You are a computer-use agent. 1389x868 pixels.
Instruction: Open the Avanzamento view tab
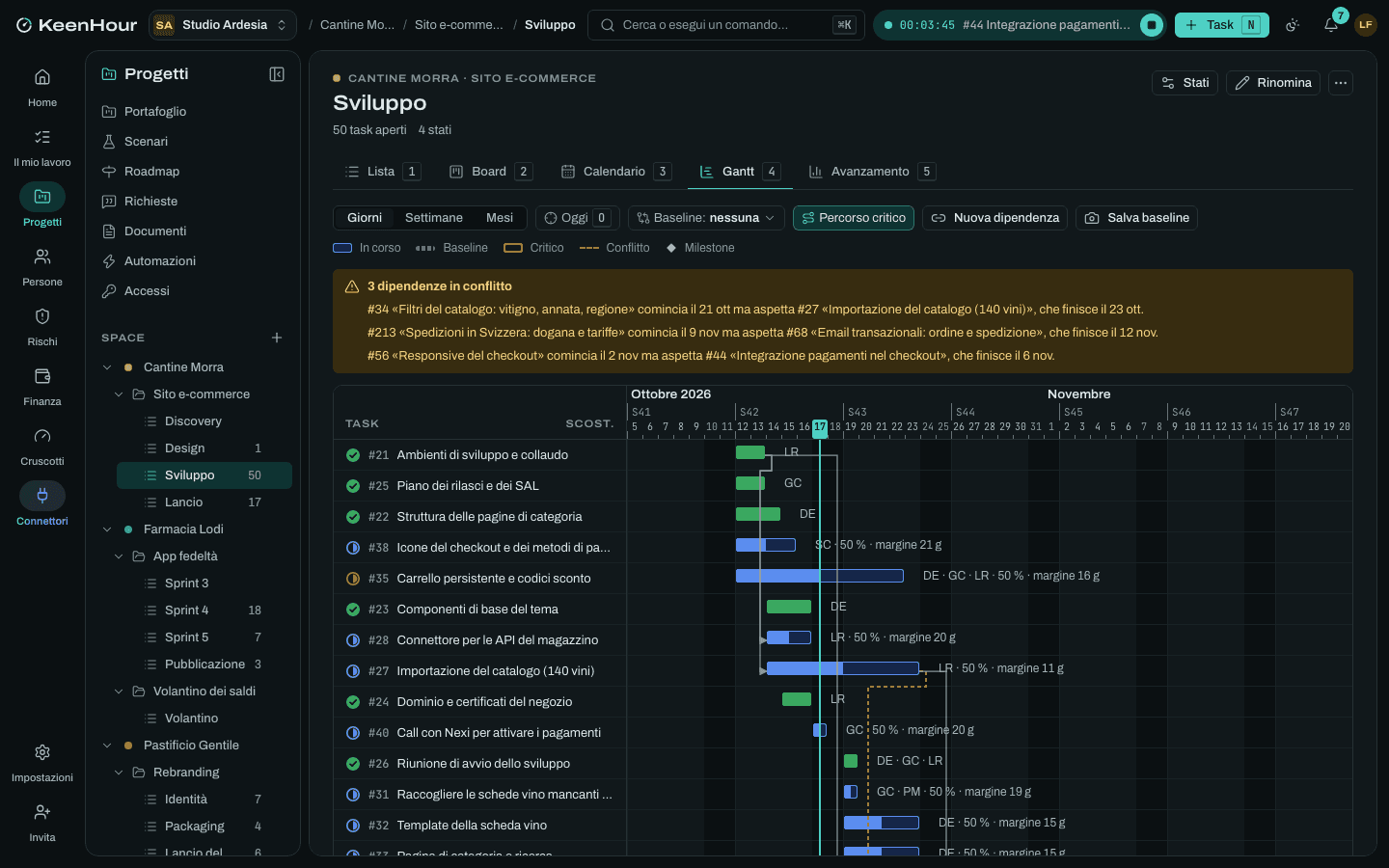tap(871, 172)
